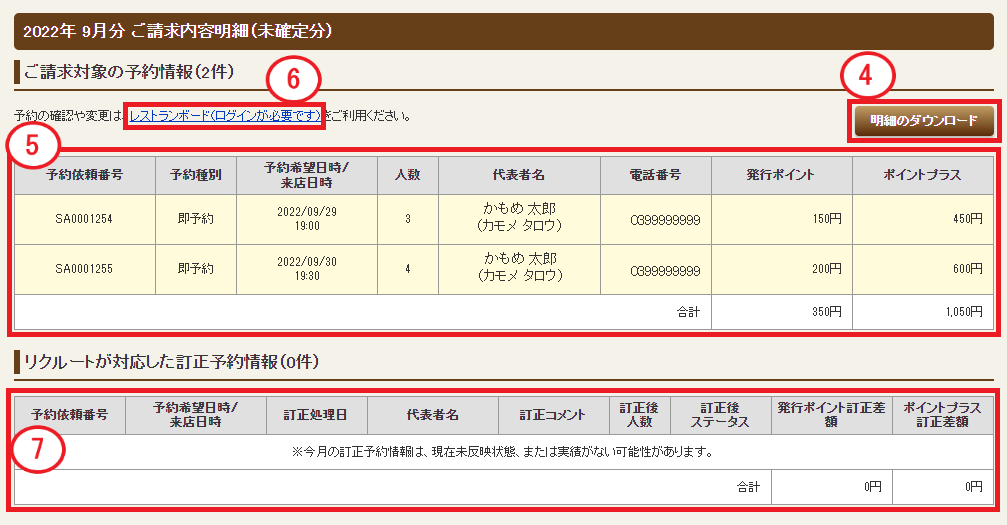Click the ご請求対象の予約情報(2件) heading
This screenshot has width=1007, height=525.
129,72
